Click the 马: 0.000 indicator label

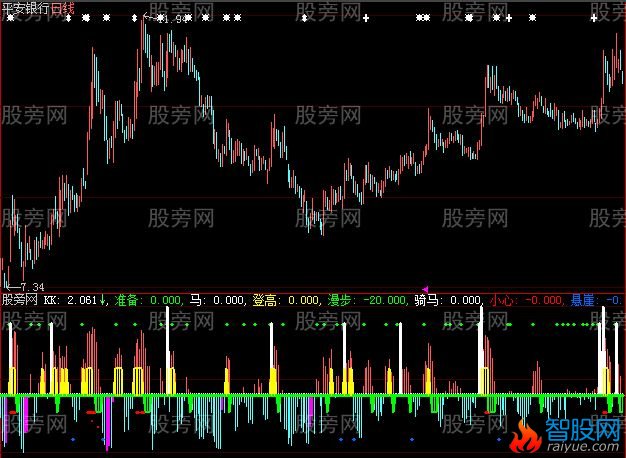pos(217,300)
